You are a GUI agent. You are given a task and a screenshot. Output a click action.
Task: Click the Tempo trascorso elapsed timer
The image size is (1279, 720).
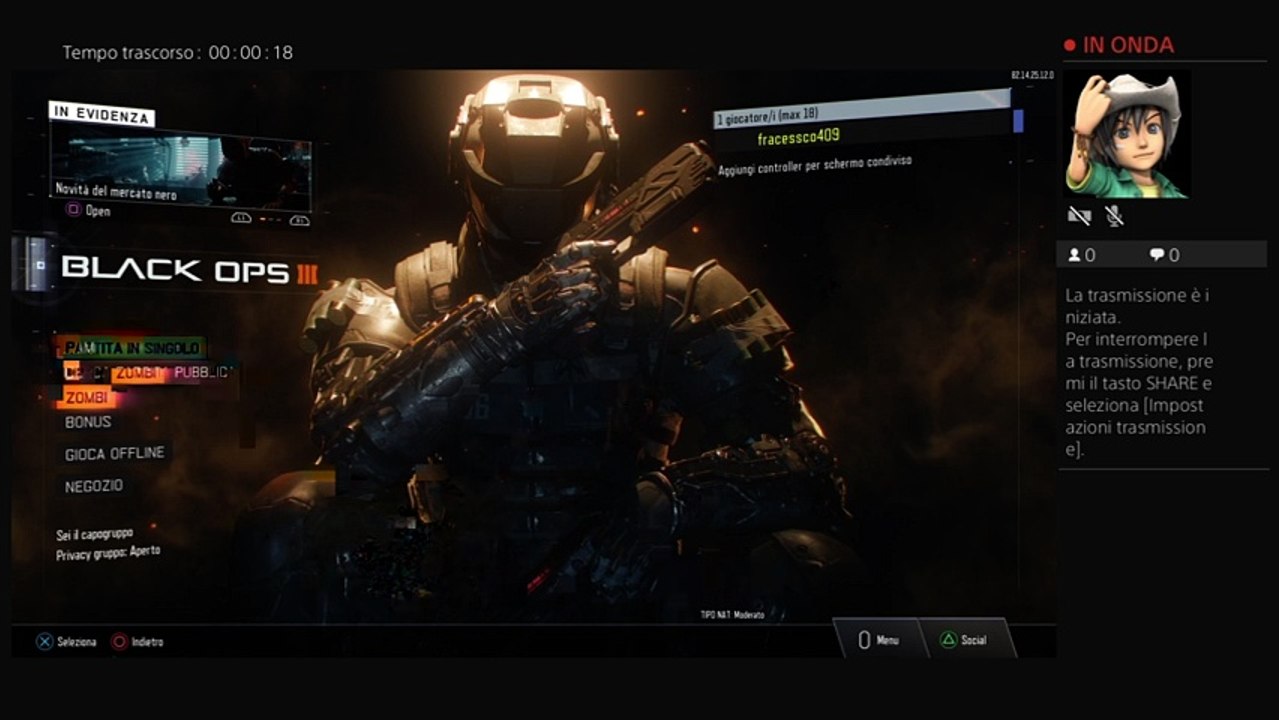click(178, 52)
